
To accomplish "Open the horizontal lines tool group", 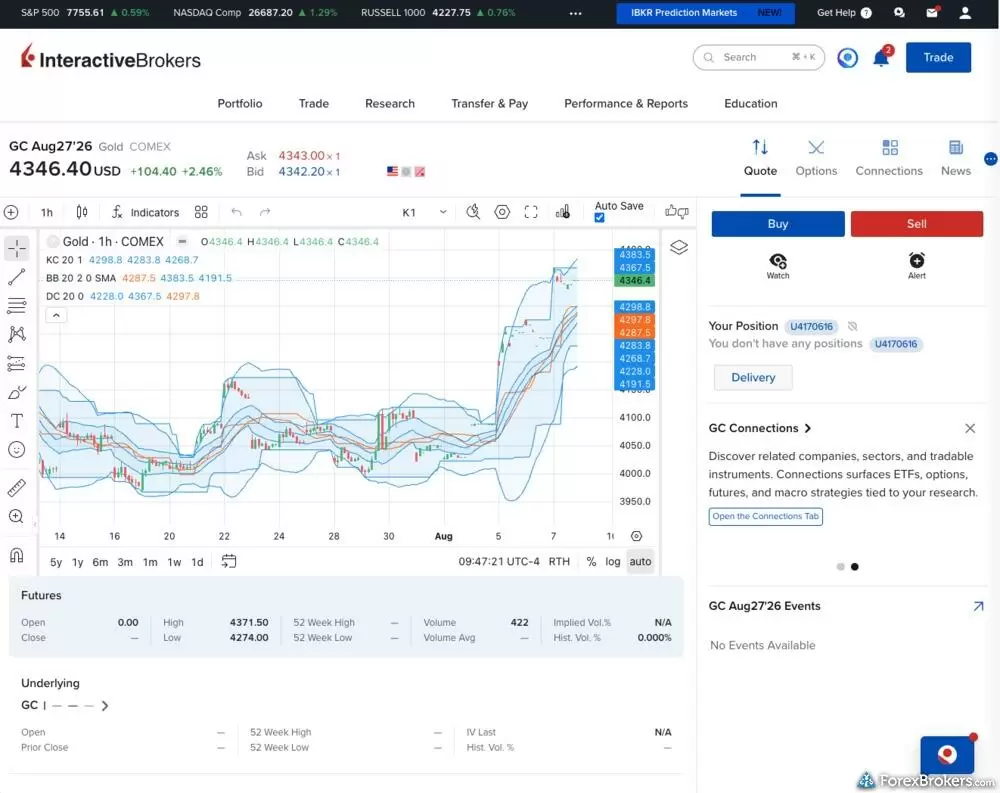I will pyautogui.click(x=17, y=306).
